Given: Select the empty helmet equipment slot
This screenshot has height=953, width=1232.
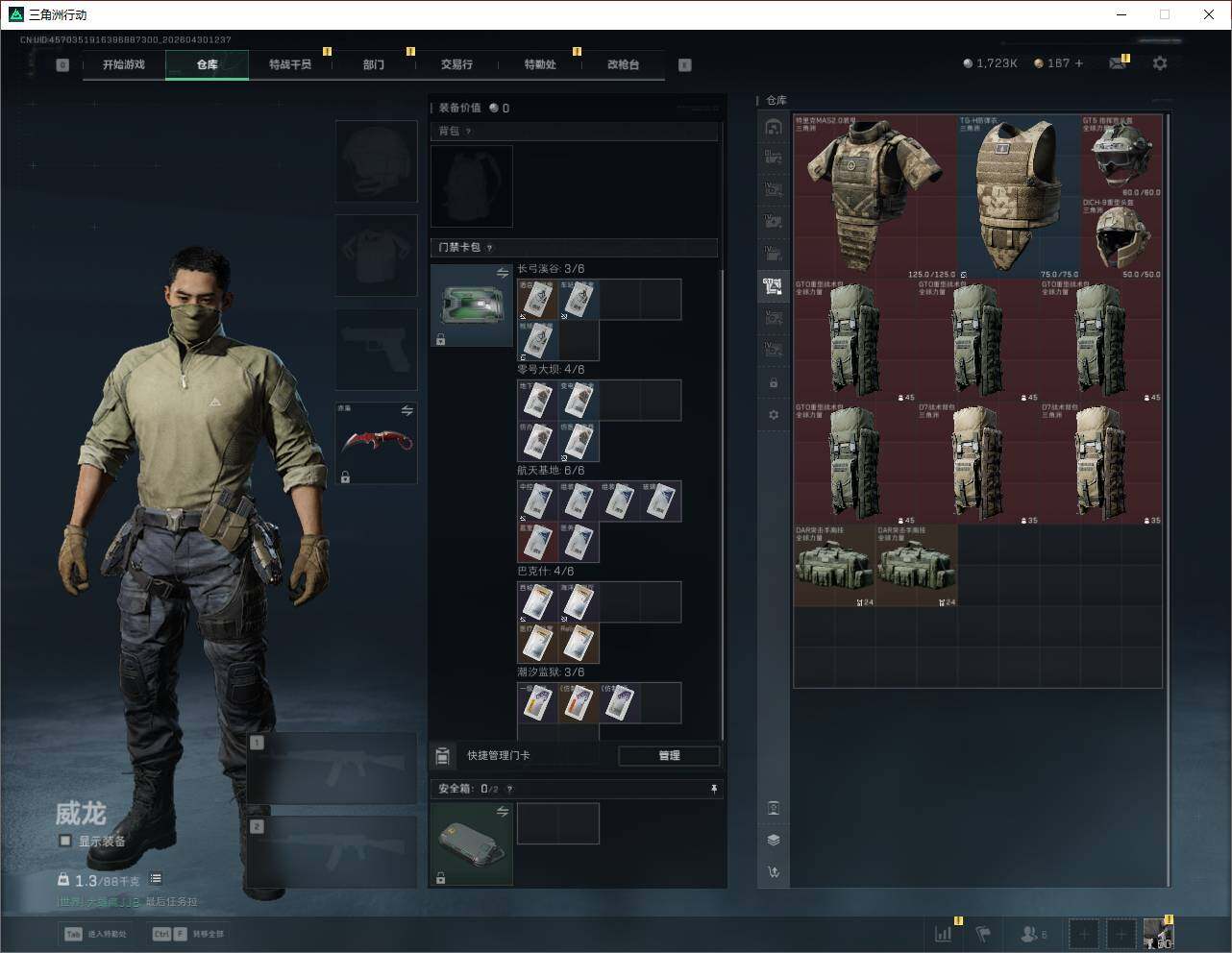Looking at the screenshot, I should click(376, 161).
